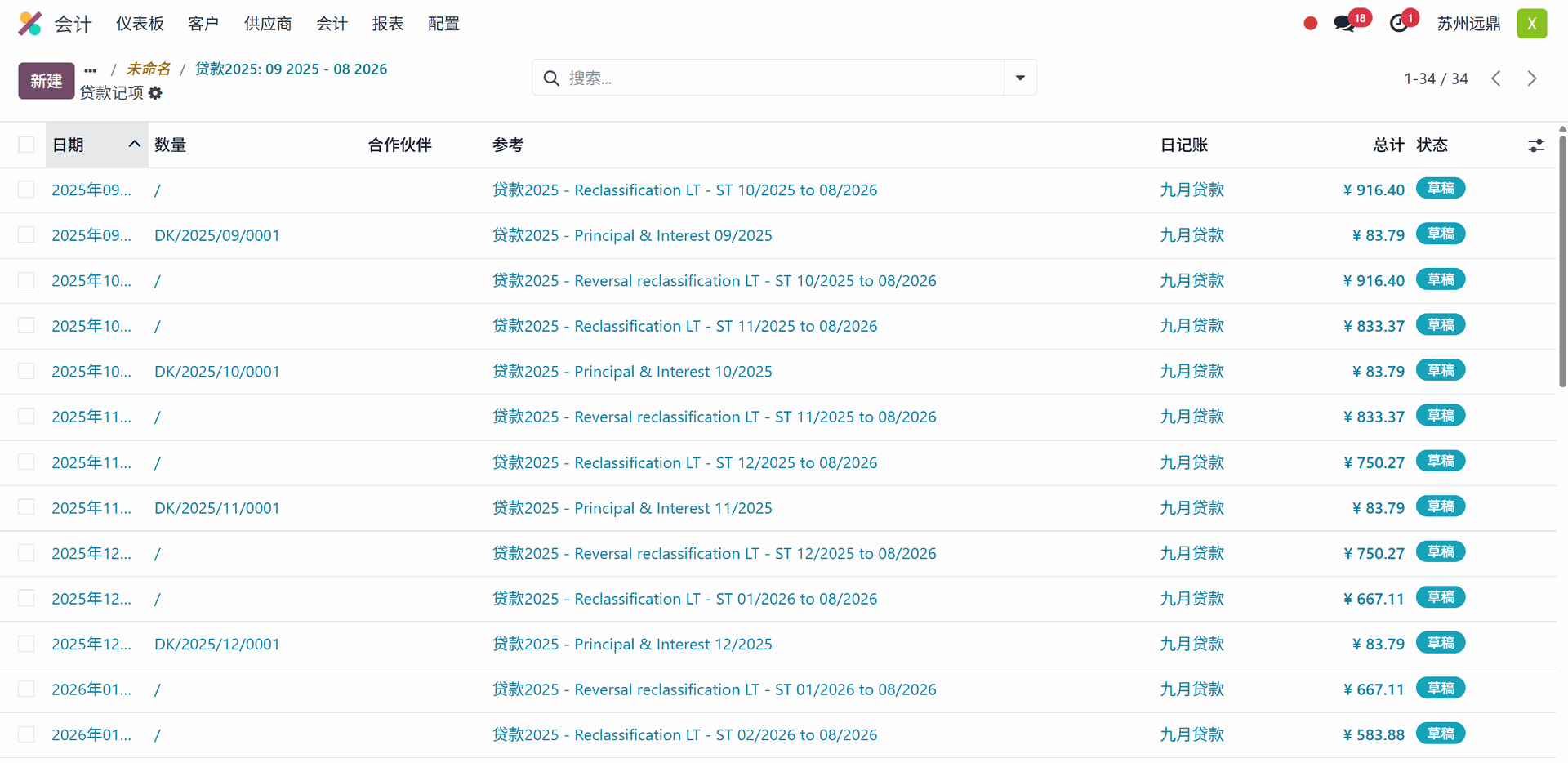Click the Odoo accounting app logo
Image resolution: width=1568 pixels, height=763 pixels.
(30, 24)
